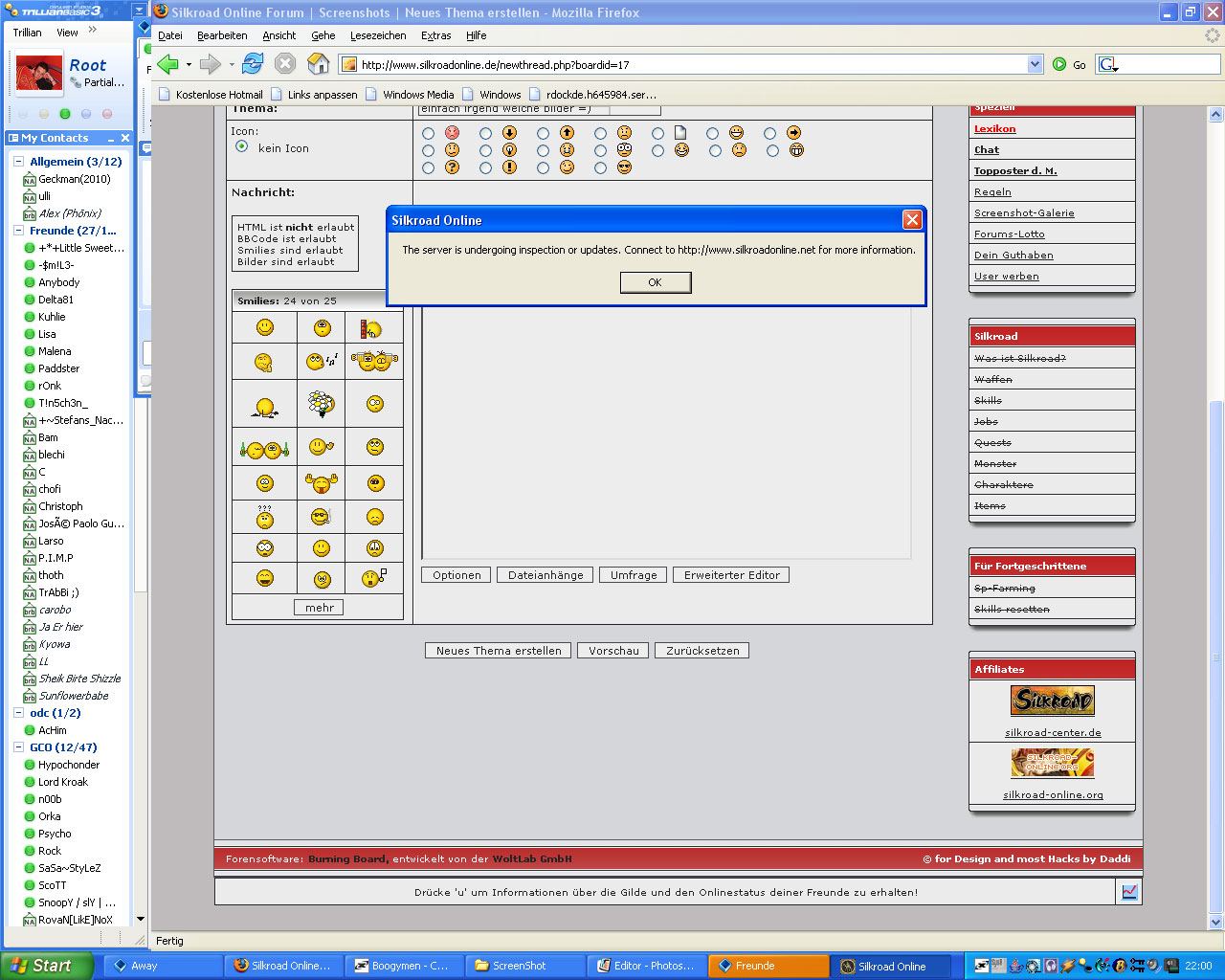1225x980 pixels.
Task: Select the 'kein Icon' radio button
Action: [241, 146]
